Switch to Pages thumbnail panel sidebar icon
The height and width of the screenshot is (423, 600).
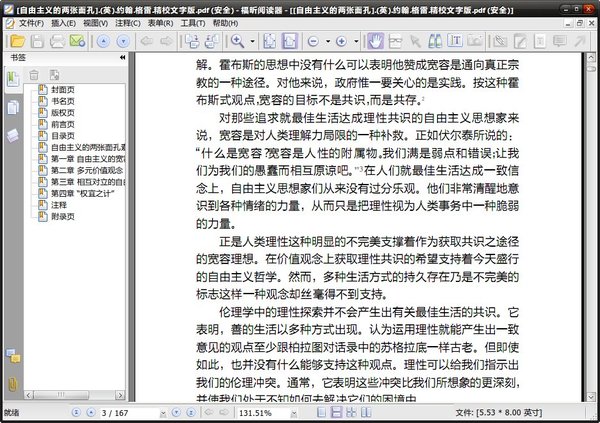click(x=13, y=108)
